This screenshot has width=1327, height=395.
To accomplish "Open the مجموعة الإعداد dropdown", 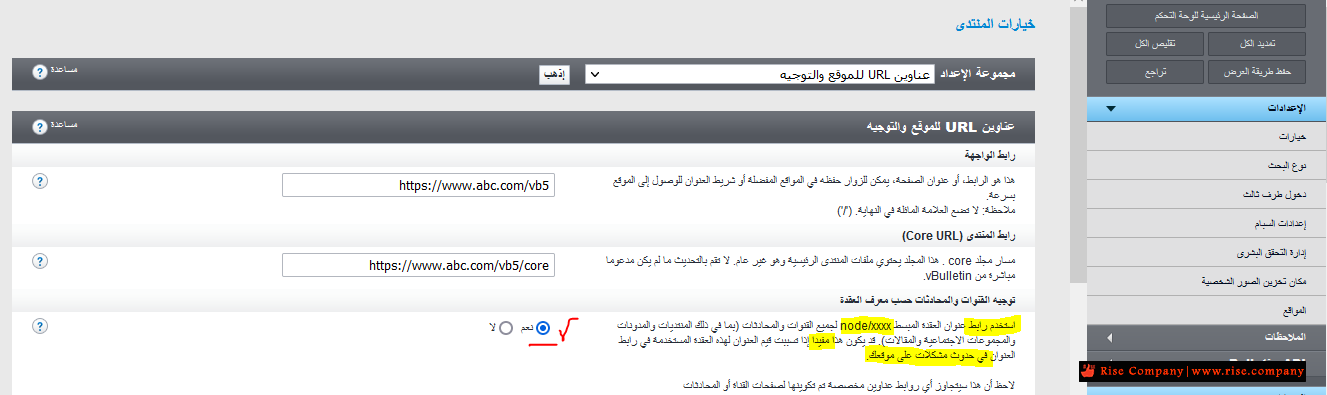I will tap(760, 75).
